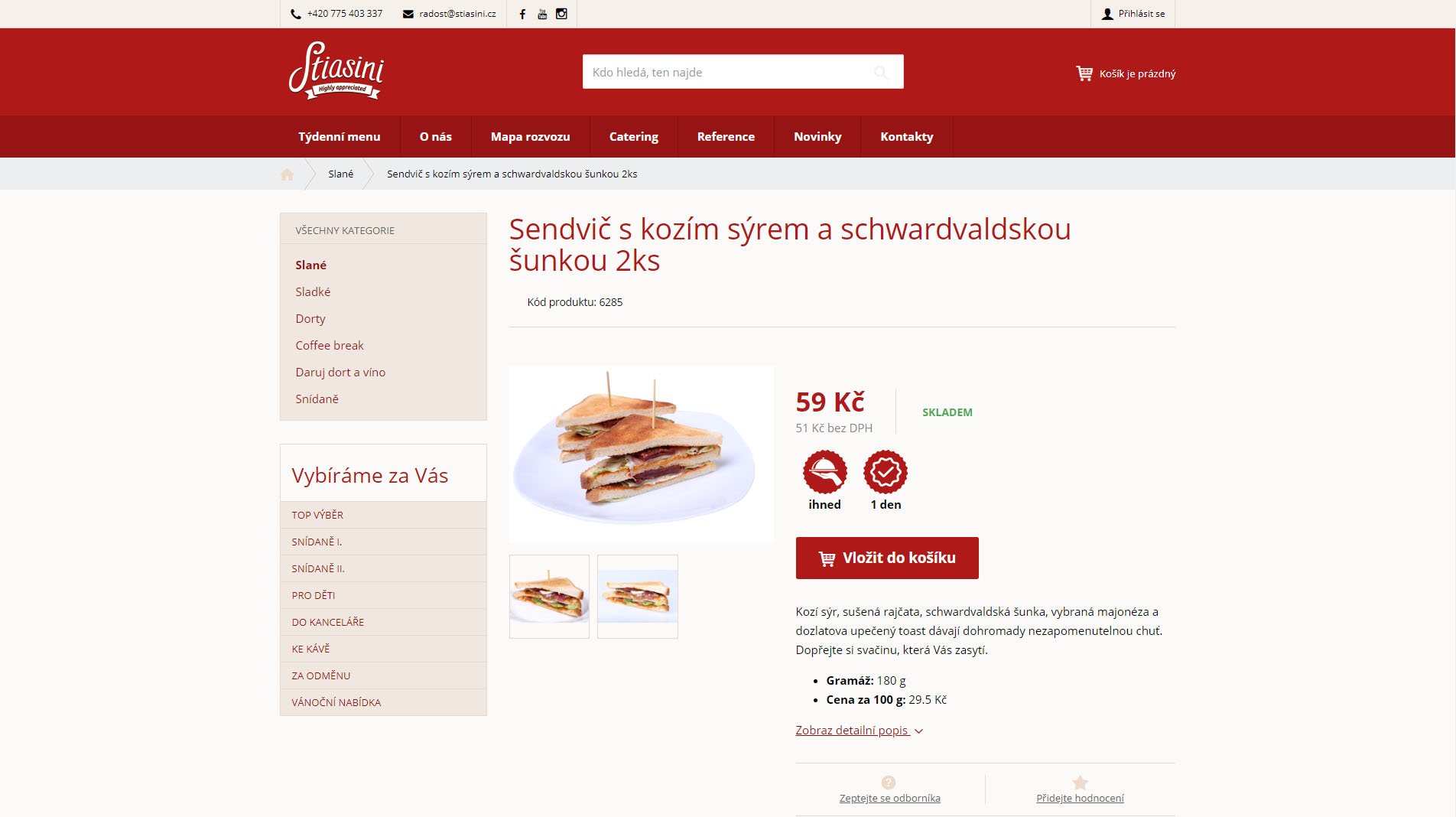Select the second sandwich thumbnail
Viewport: 1456px width, 817px height.
pos(638,597)
